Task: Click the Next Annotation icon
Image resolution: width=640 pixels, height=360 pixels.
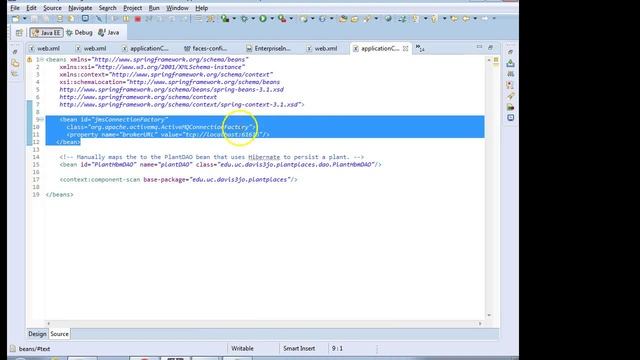Action: (x=416, y=19)
